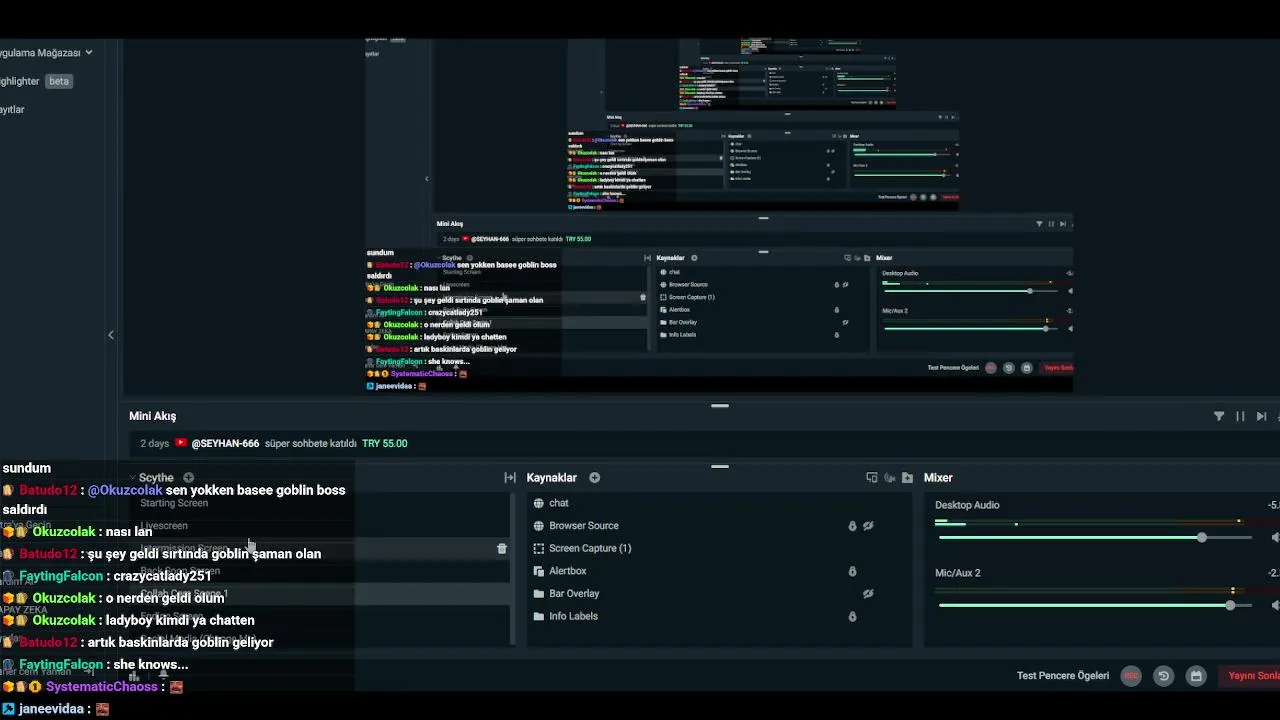Click the scene transitions icon beside Kaynaklar
The width and height of the screenshot is (1280, 720).
point(509,478)
